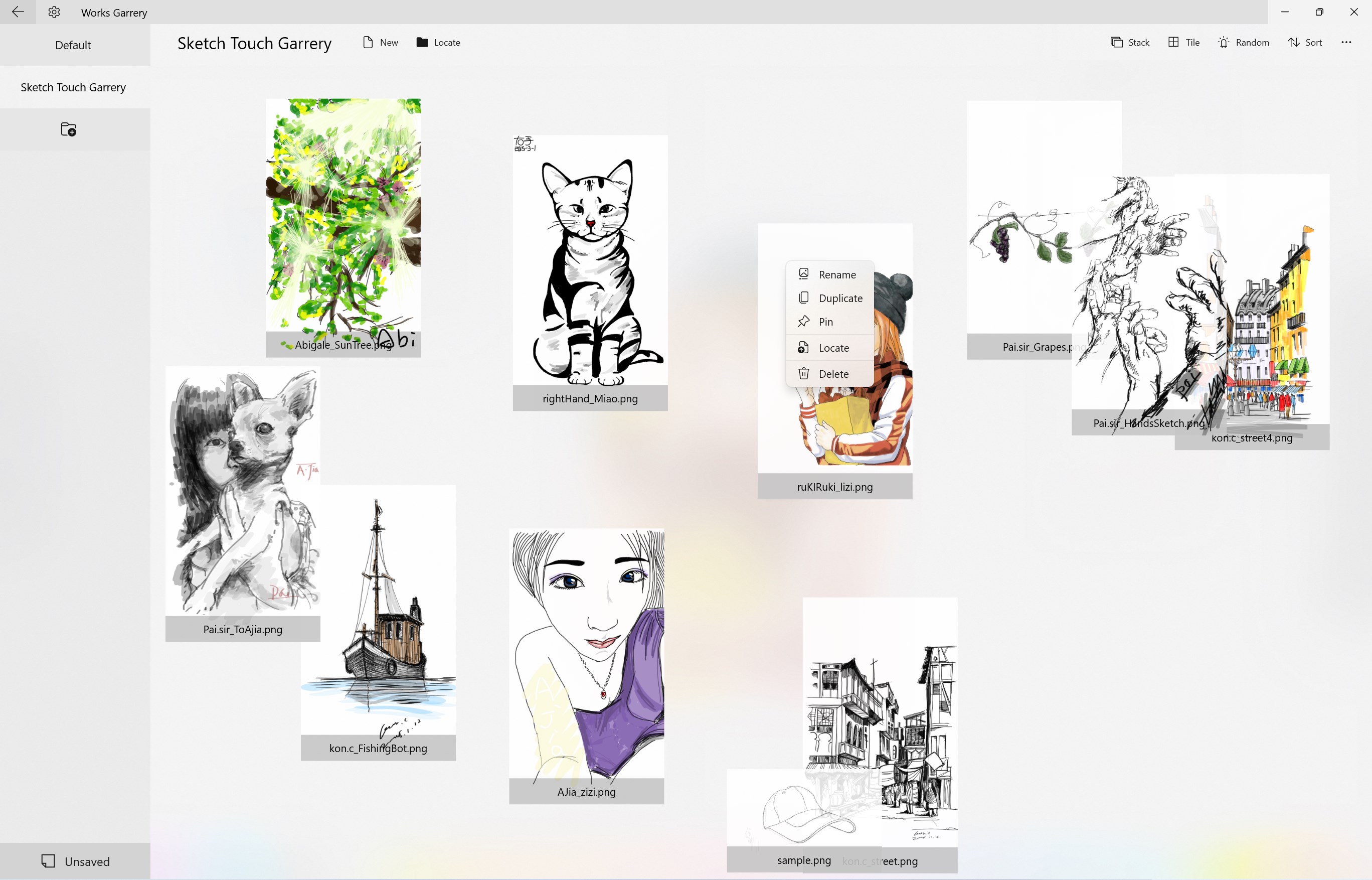This screenshot has width=1372, height=880.
Task: Add a new gallery folder in the sidebar
Action: [x=69, y=128]
